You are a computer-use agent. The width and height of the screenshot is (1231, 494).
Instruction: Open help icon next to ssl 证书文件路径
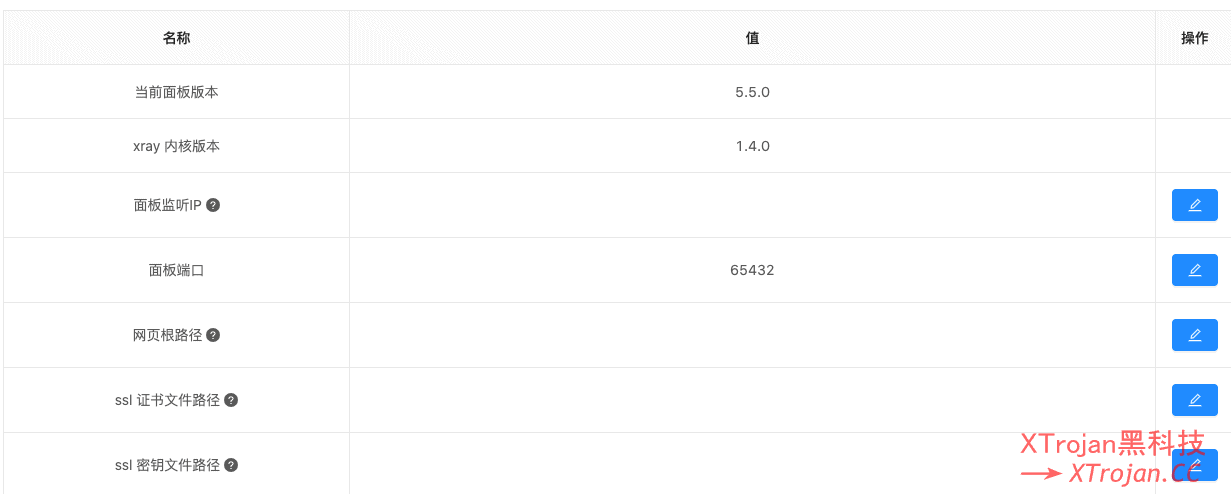click(x=231, y=400)
